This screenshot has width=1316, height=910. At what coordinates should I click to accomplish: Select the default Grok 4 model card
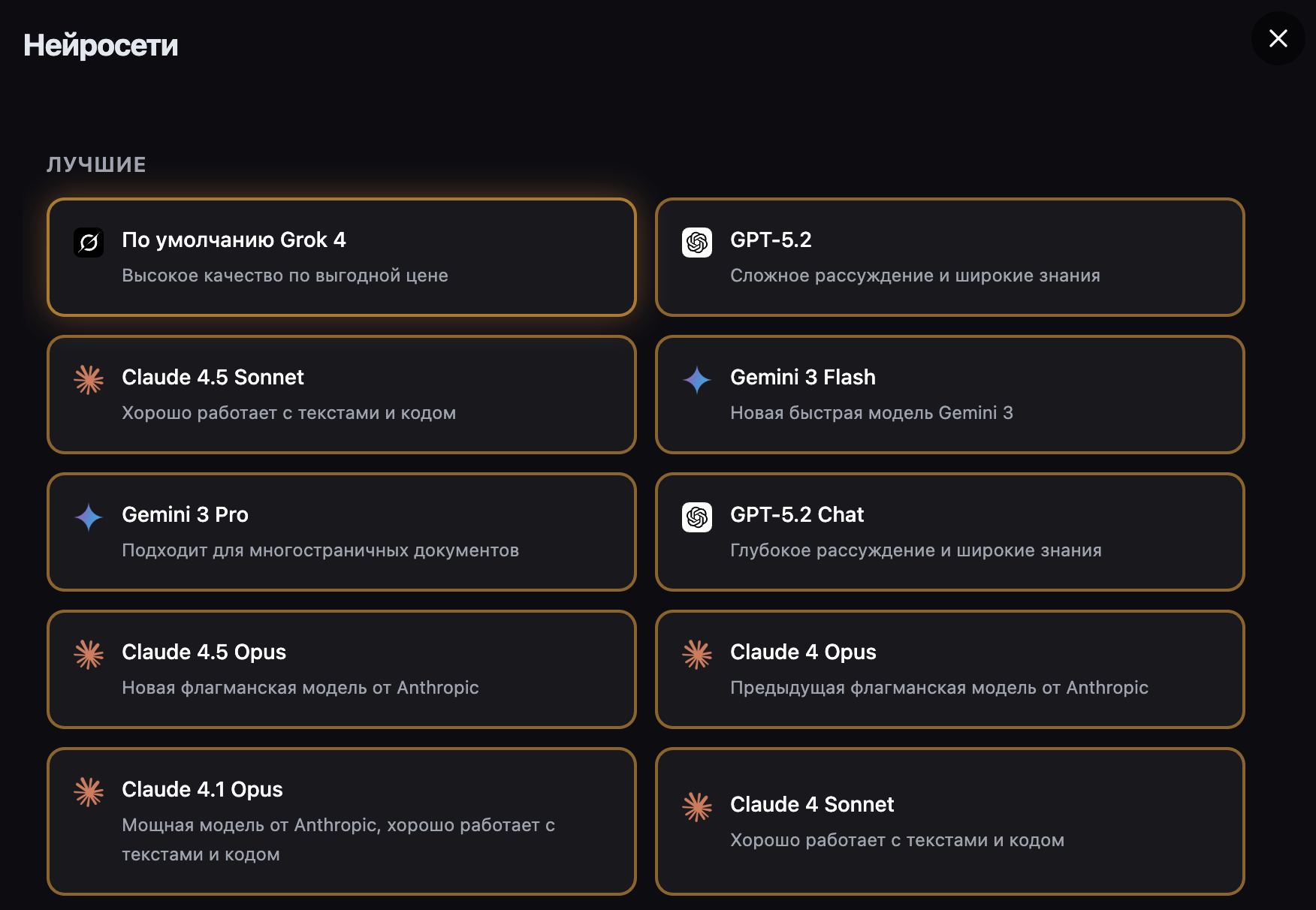[x=342, y=257]
